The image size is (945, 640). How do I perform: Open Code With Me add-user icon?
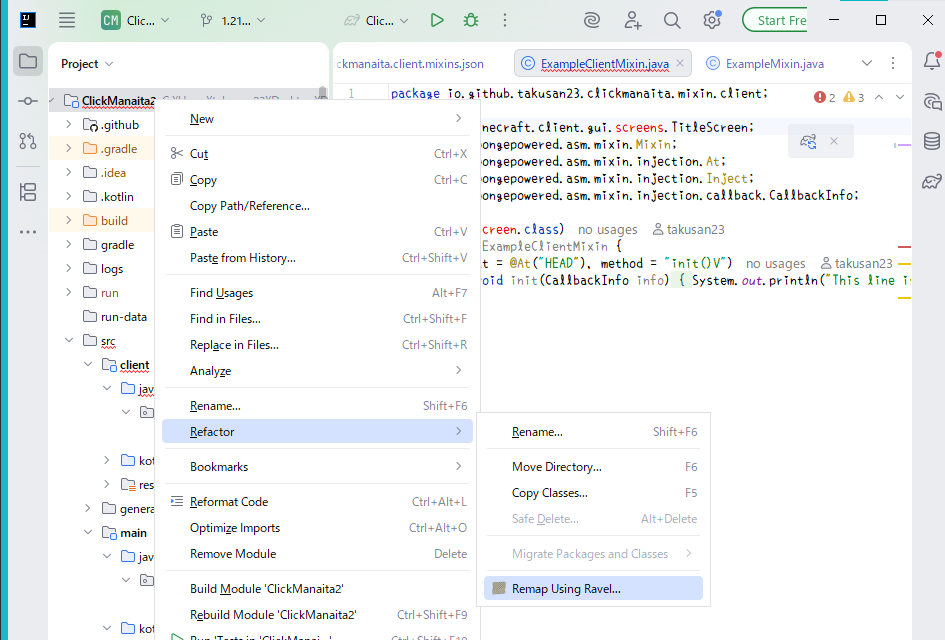[x=633, y=20]
